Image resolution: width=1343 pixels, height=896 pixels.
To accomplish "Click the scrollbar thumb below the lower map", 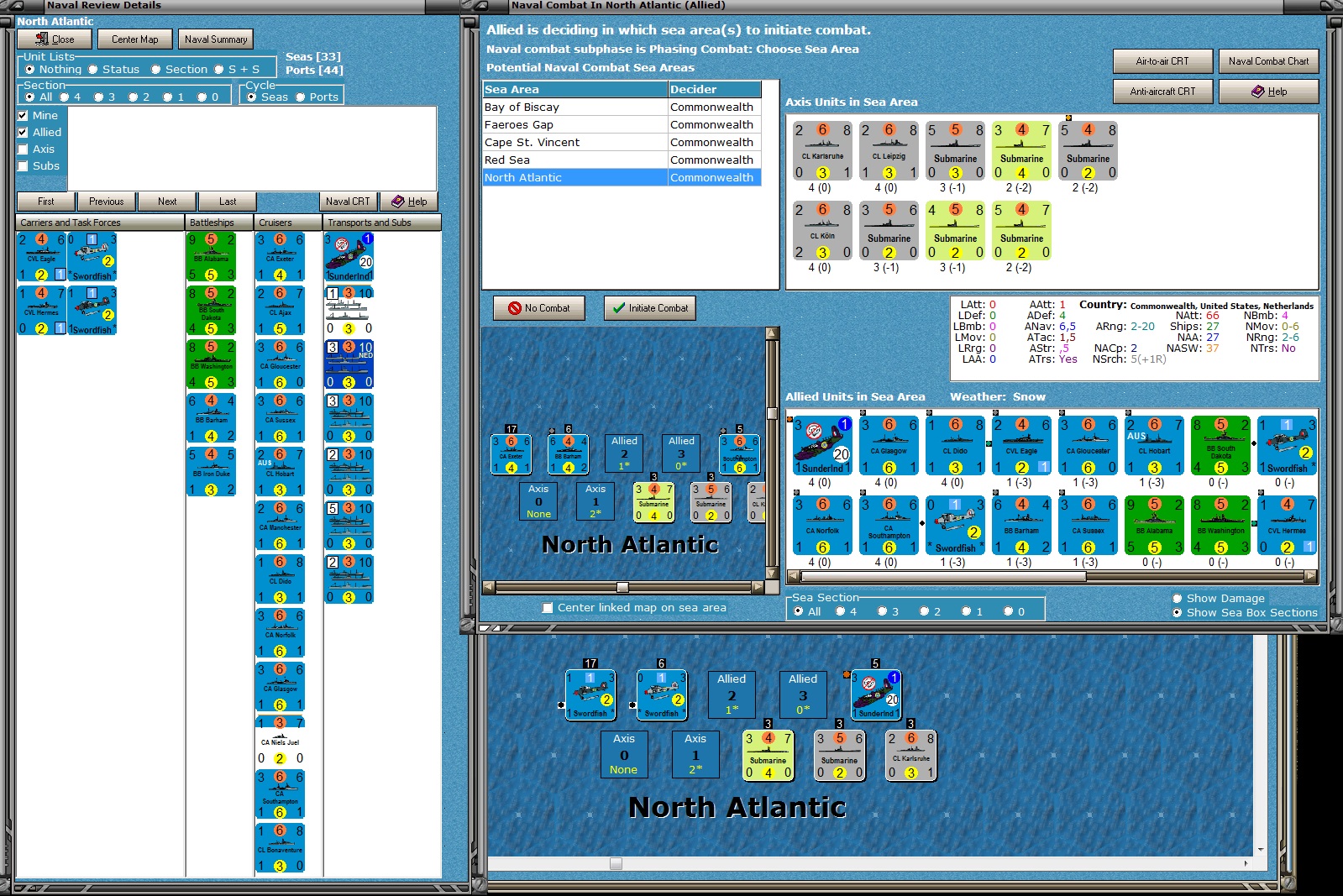I will 616,863.
